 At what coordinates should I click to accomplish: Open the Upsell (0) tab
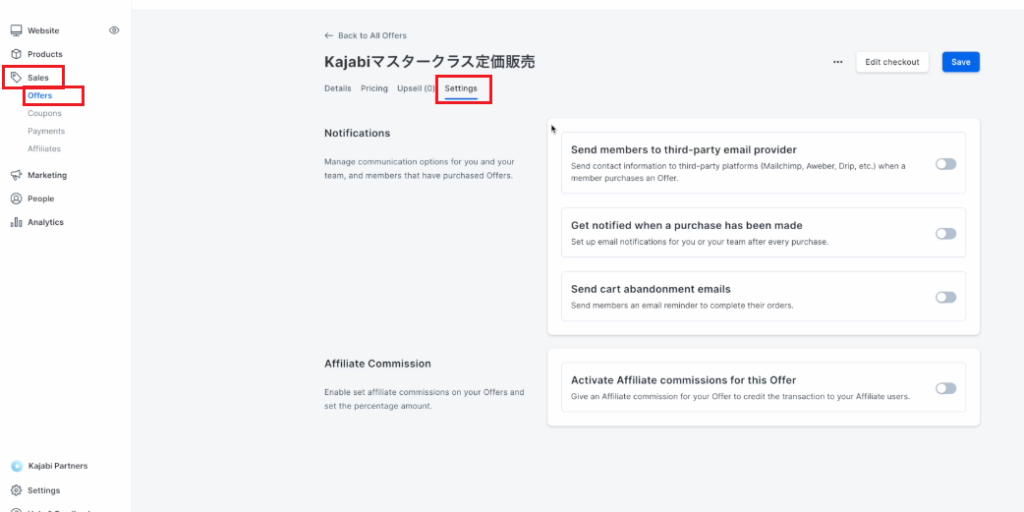[x=416, y=88]
